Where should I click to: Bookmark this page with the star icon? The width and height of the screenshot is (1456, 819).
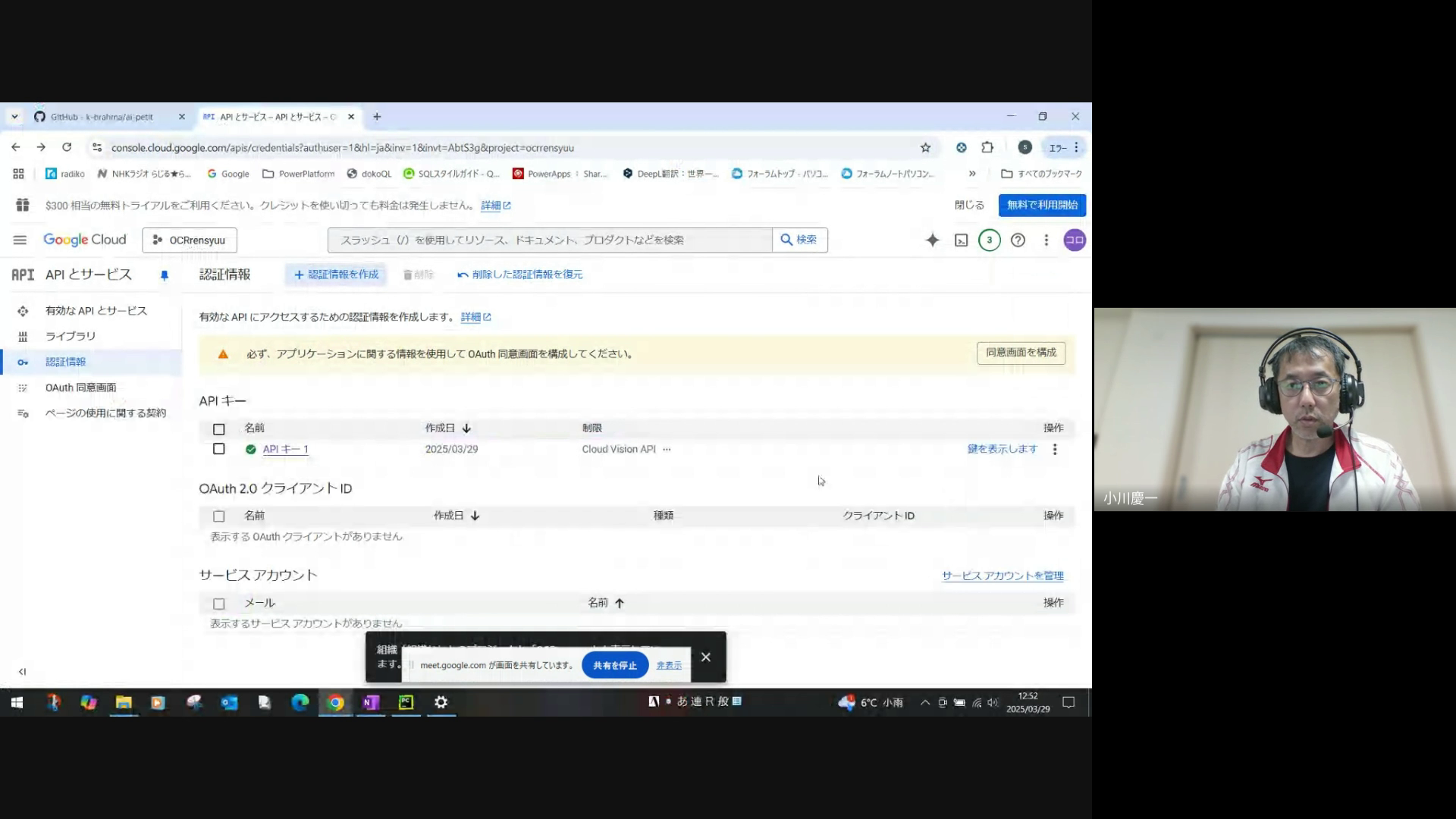click(x=925, y=148)
